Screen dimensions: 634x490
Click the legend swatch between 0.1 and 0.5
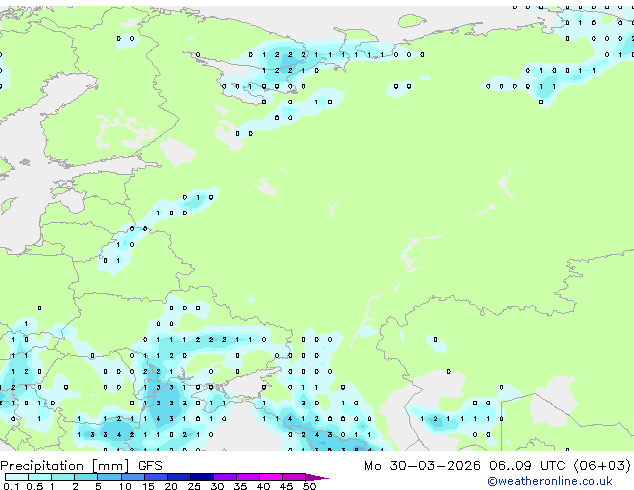pyautogui.click(x=17, y=477)
